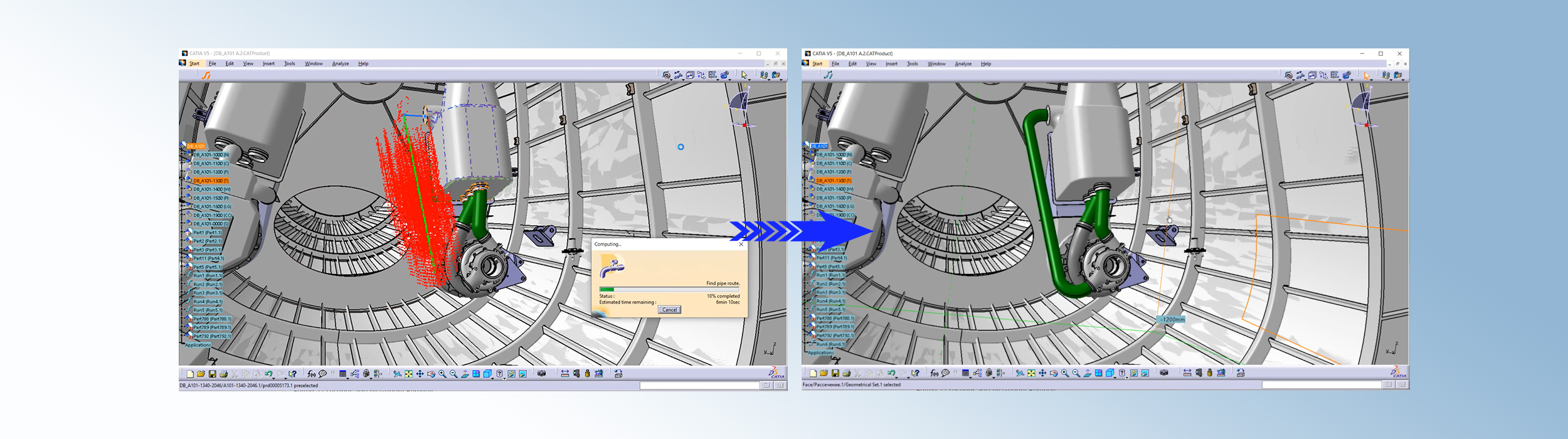The width and height of the screenshot is (1568, 439).
Task: Click Formula f(x) icon in right window
Action: pyautogui.click(x=934, y=373)
